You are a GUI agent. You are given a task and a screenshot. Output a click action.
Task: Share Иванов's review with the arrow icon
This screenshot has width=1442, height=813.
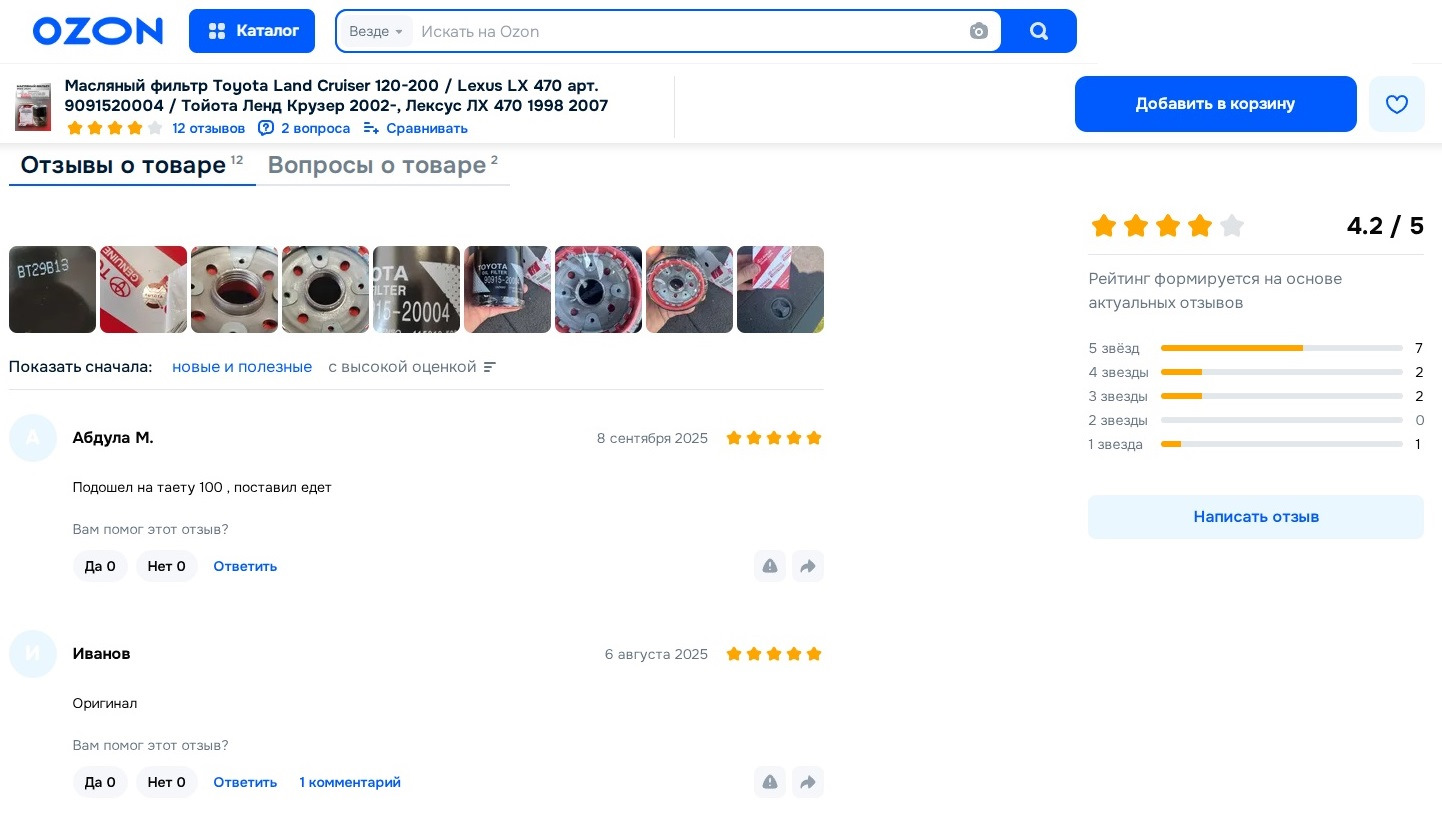[808, 782]
